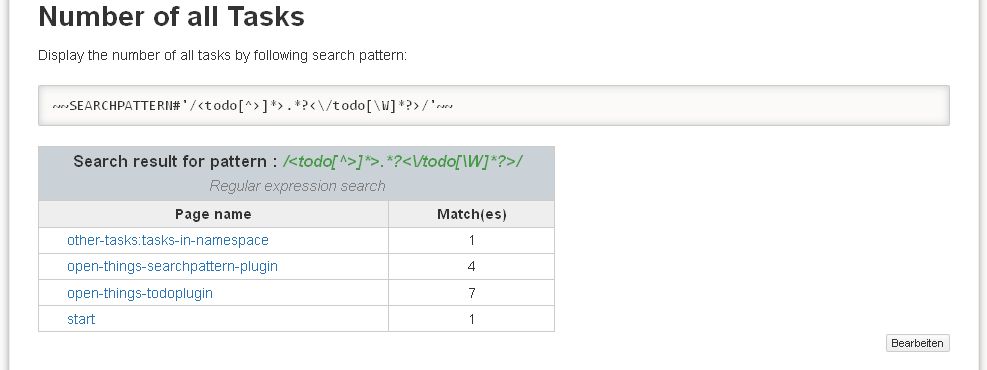Click the 'Regular expression search' subtitle
987x370 pixels.
click(x=297, y=186)
